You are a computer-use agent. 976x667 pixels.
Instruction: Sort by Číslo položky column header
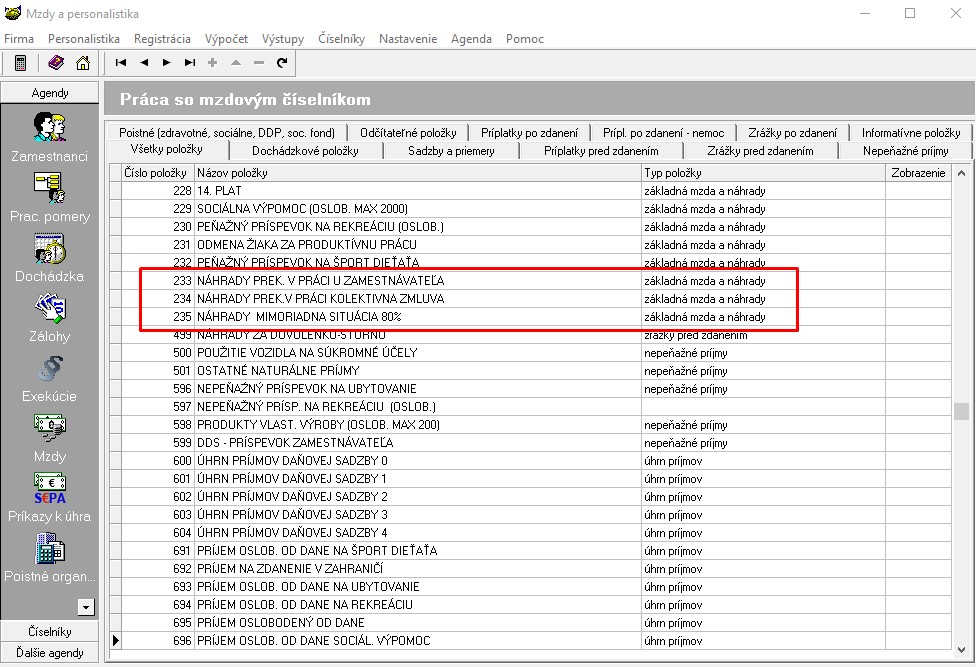[157, 173]
